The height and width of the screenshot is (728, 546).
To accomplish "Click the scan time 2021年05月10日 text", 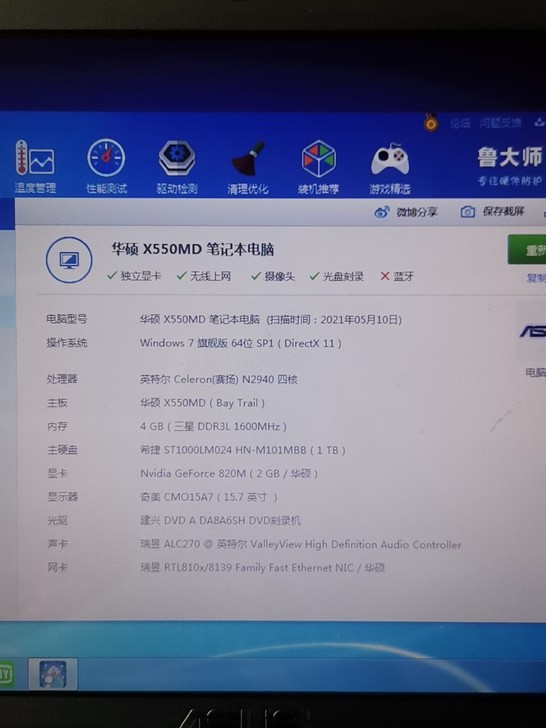I will coord(334,319).
